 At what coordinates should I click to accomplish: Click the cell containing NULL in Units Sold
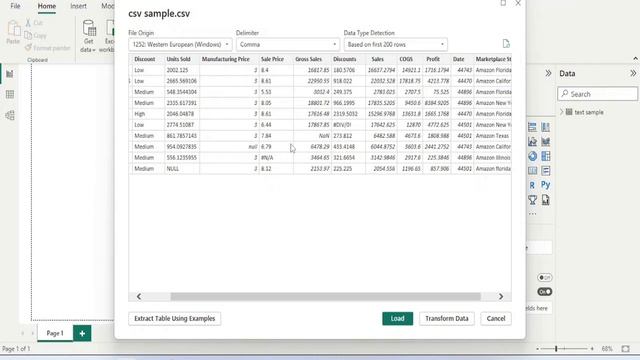click(182, 169)
